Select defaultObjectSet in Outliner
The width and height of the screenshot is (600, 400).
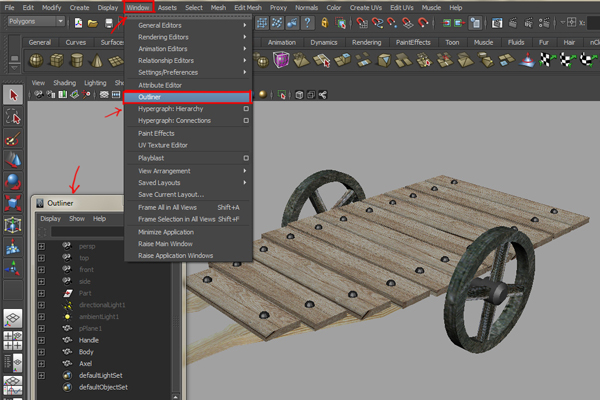pos(103,387)
